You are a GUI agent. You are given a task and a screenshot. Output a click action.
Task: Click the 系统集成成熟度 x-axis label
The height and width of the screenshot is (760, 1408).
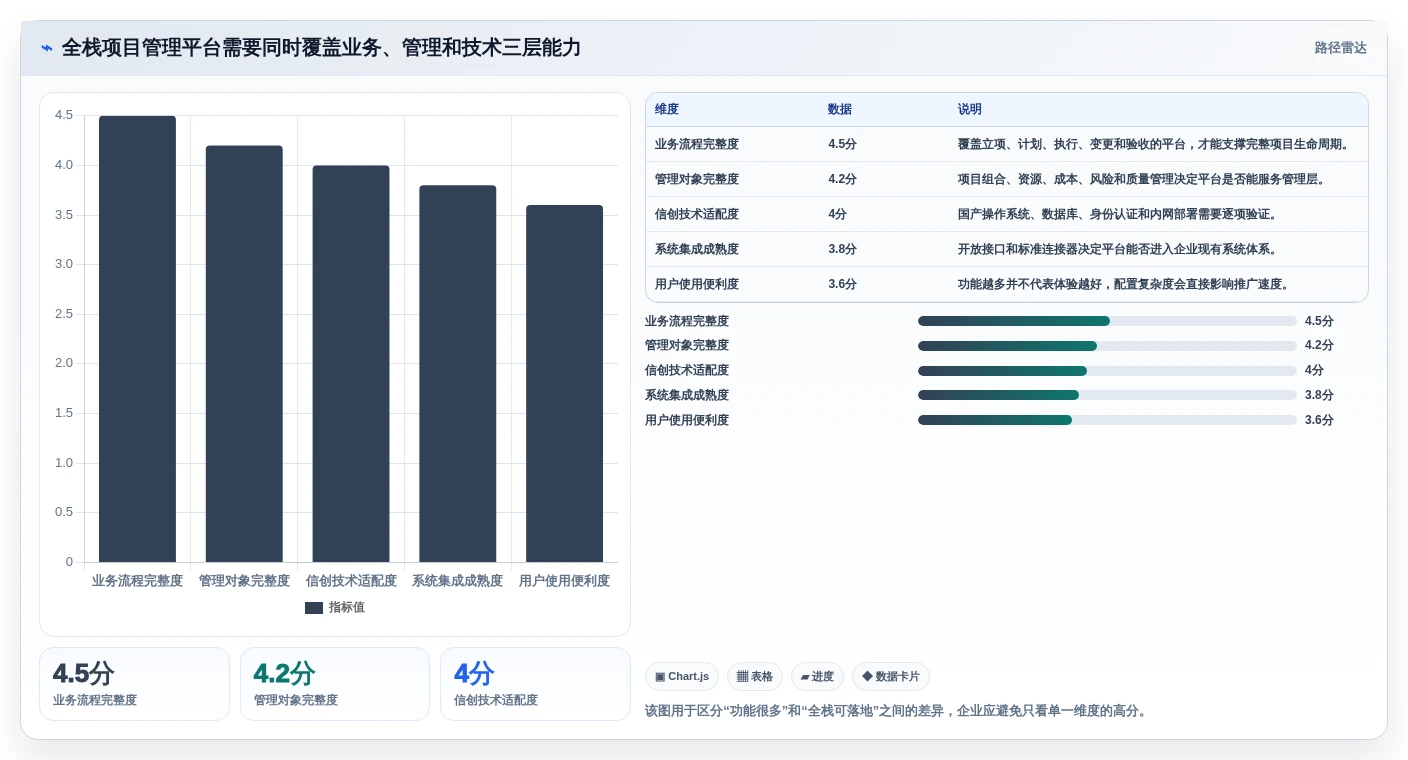[458, 581]
